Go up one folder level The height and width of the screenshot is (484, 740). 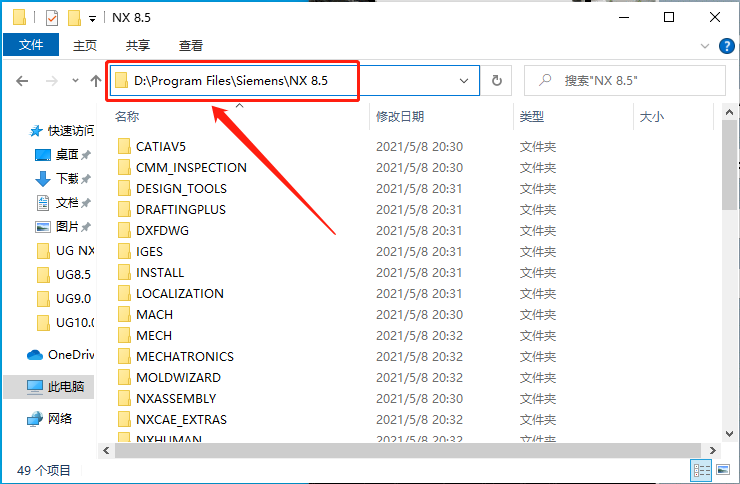click(96, 81)
